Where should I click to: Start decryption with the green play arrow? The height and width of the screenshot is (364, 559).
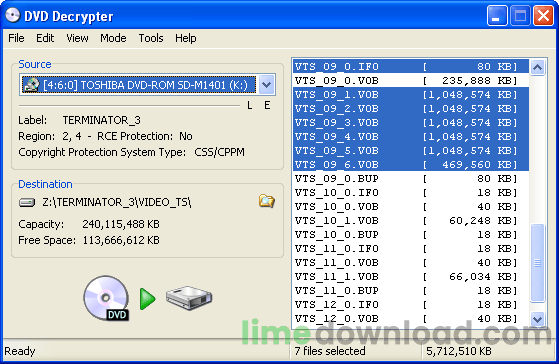tap(147, 299)
